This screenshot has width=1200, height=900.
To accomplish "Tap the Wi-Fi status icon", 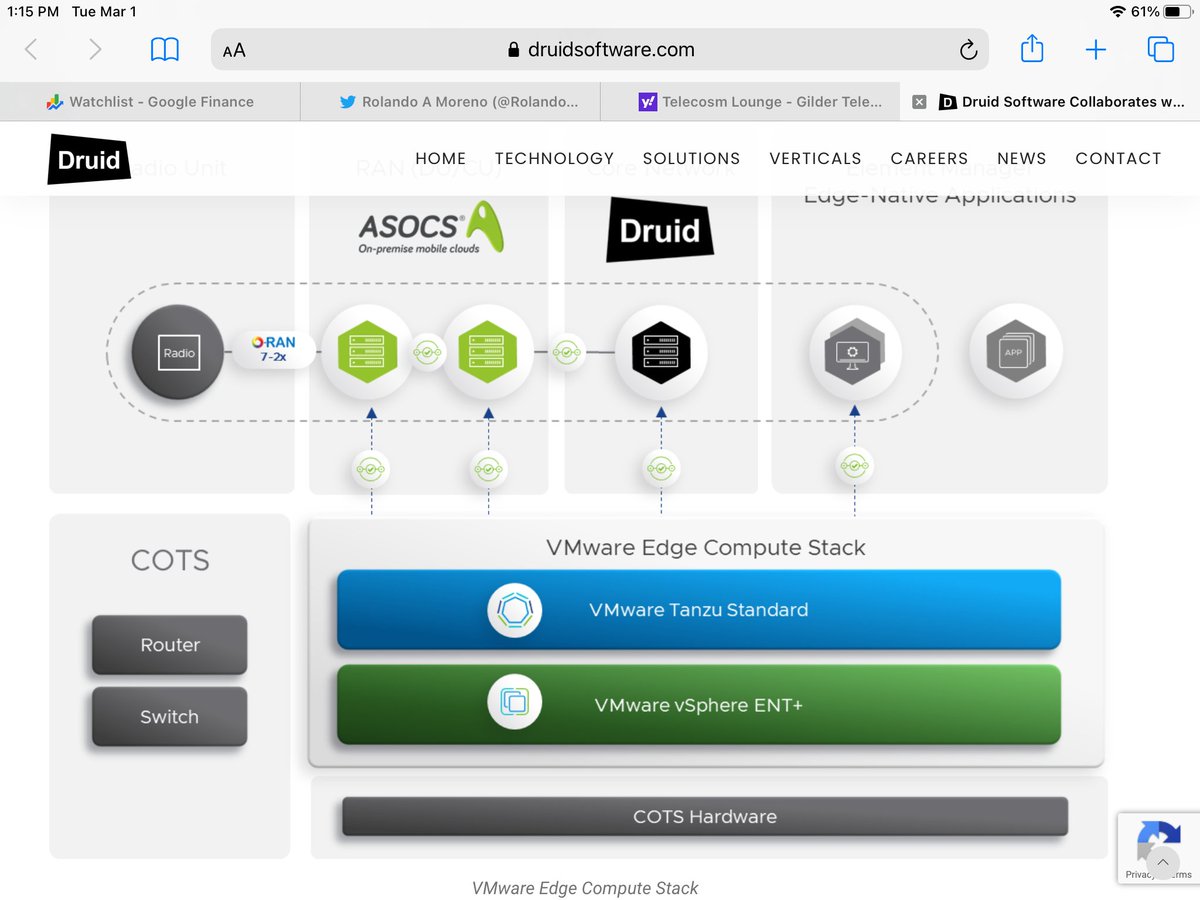I will [x=1118, y=12].
